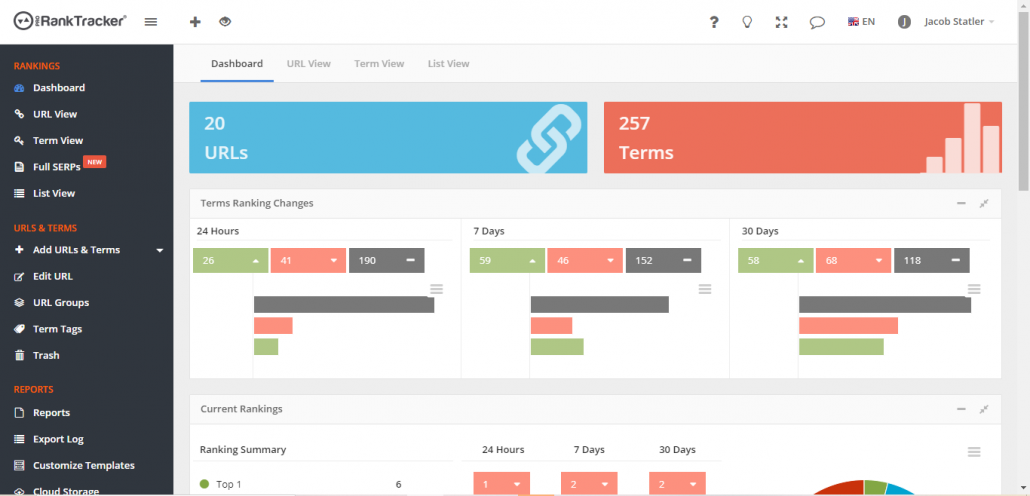1030x496 pixels.
Task: Open Jacob Statler account dropdown
Action: pos(959,22)
